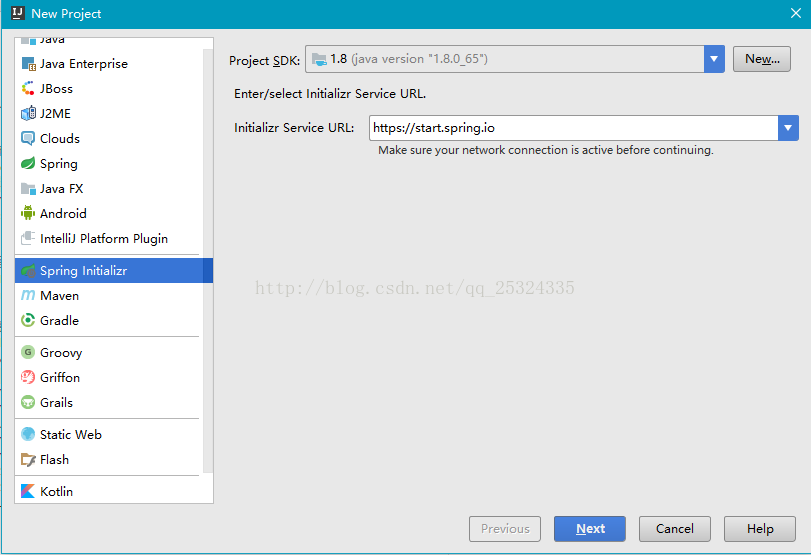Screen dimensions: 811x555
Task: Choose Spring project type
Action: point(109,163)
